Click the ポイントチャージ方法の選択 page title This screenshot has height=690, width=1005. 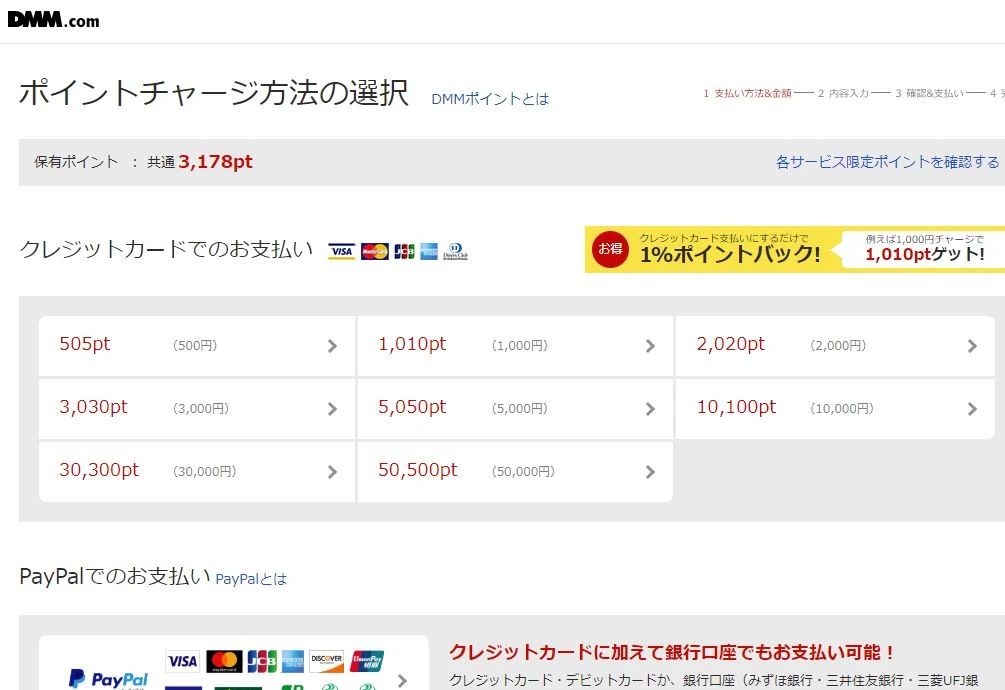pyautogui.click(x=214, y=93)
